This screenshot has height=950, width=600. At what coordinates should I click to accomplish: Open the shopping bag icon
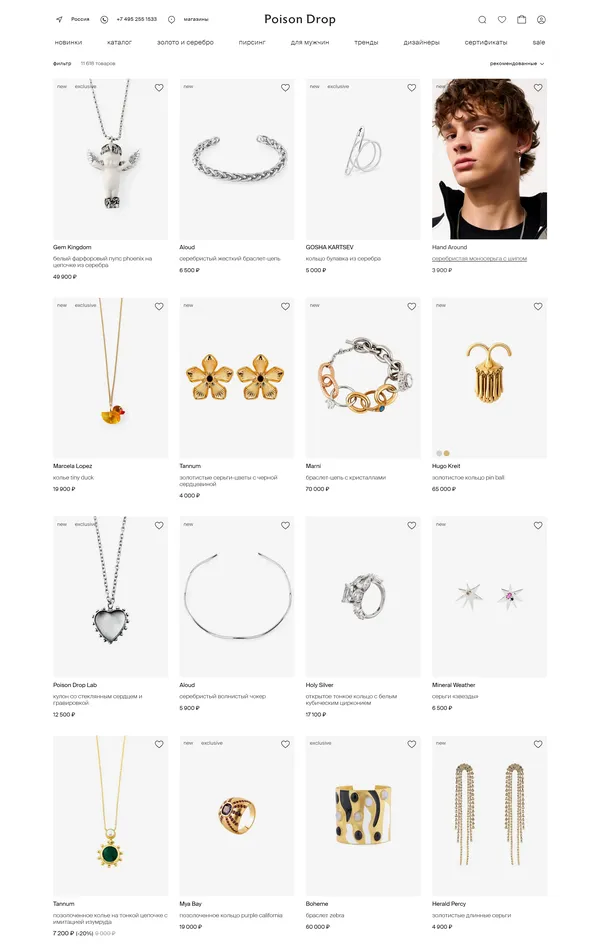pos(521,19)
